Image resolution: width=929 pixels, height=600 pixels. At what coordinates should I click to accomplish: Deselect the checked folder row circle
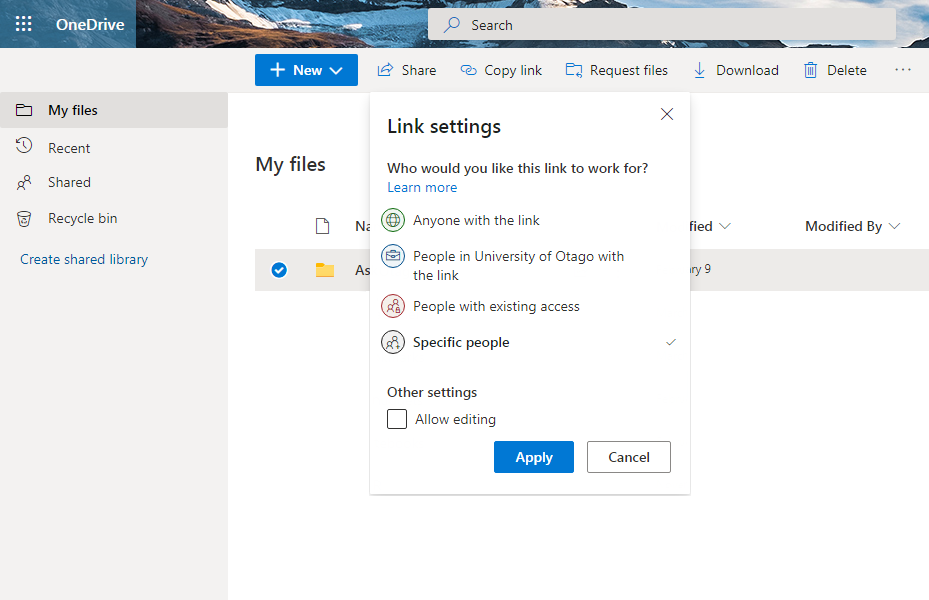click(279, 270)
